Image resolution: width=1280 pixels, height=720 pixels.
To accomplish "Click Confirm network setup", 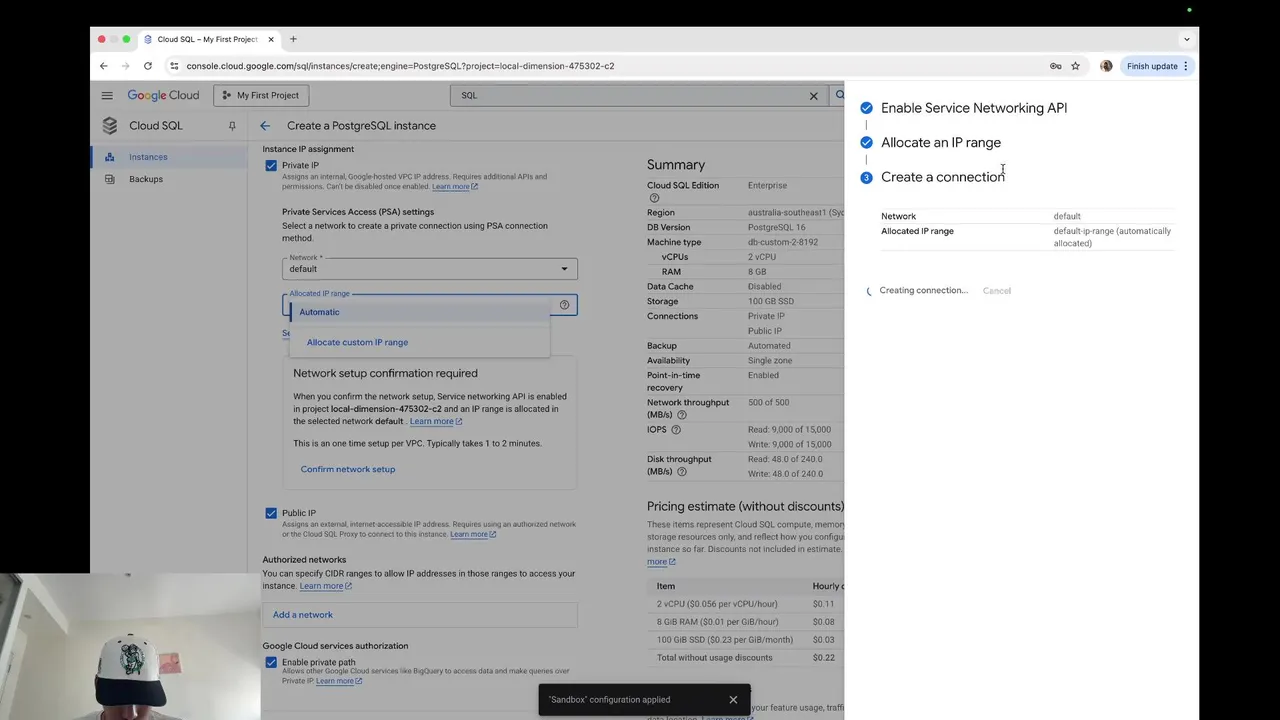I will tap(348, 469).
